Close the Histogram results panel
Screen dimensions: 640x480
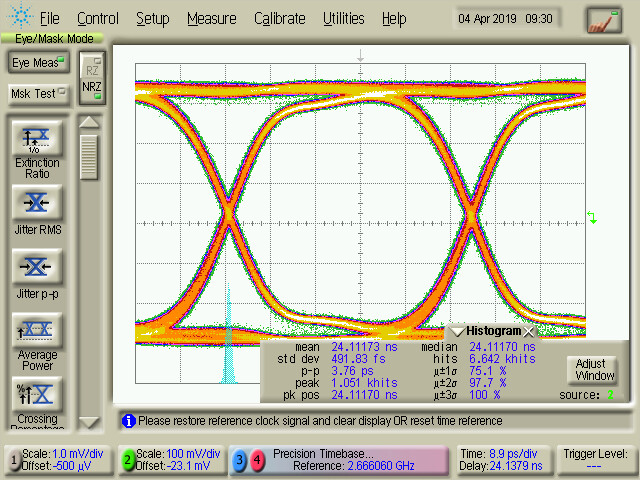coord(529,331)
